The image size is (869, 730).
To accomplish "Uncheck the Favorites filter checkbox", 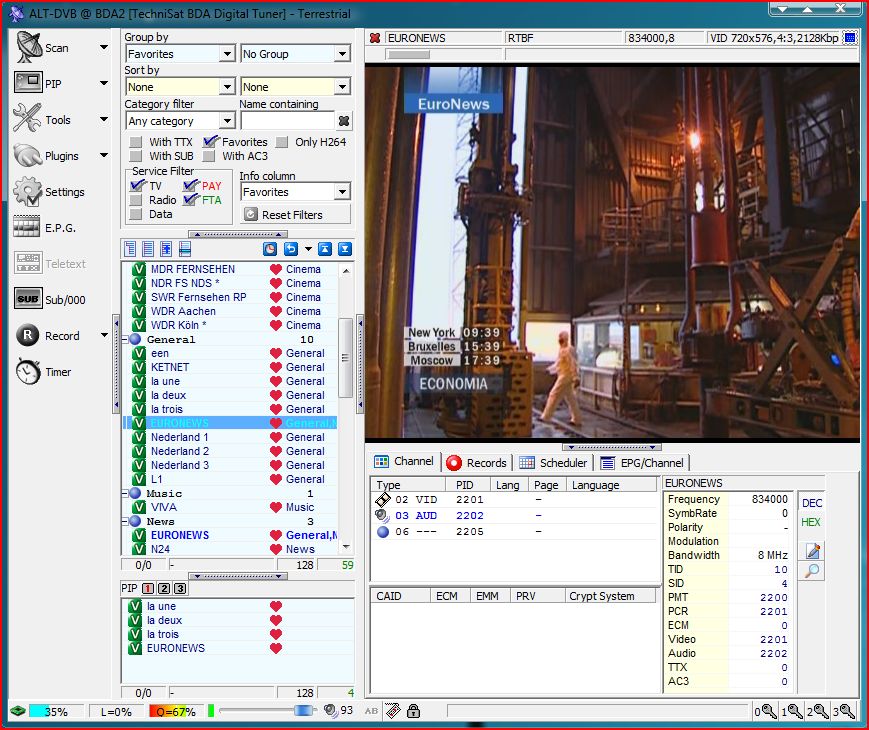I will click(x=209, y=142).
